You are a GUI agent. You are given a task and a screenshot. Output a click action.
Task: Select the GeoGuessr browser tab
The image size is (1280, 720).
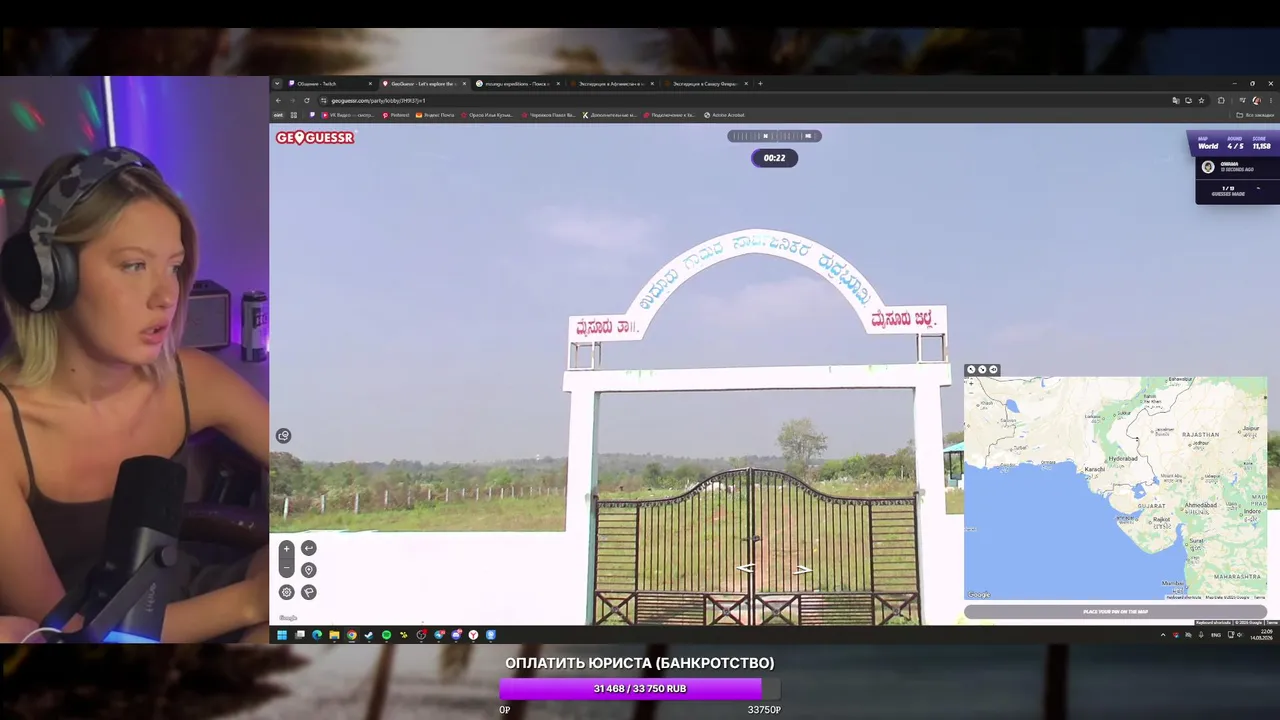[423, 84]
